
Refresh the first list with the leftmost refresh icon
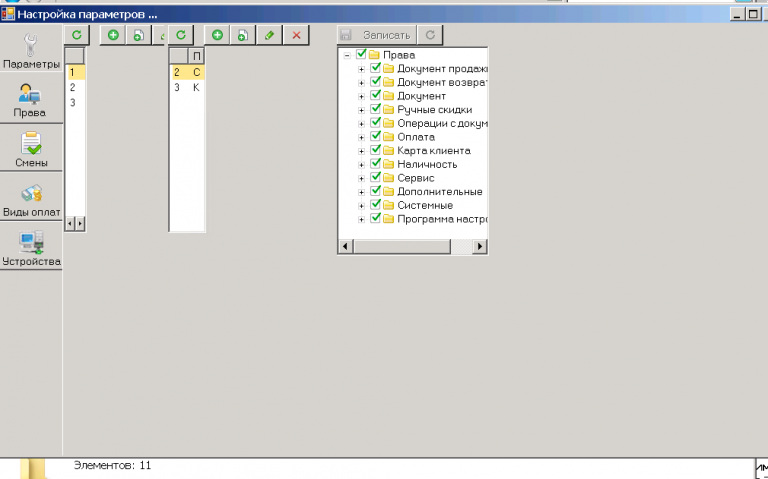[x=77, y=35]
